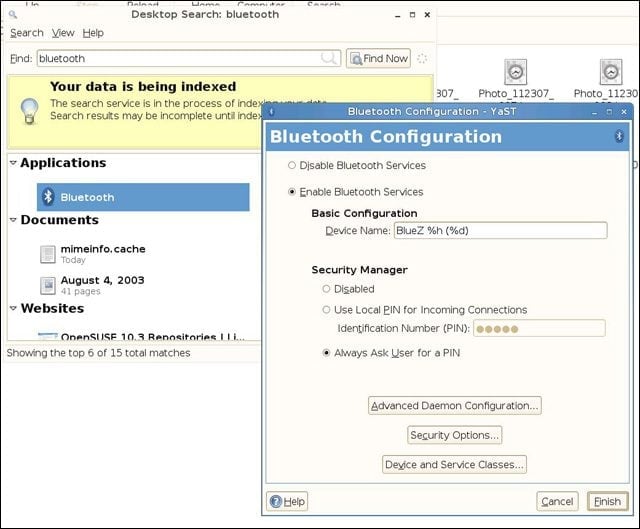Click the Bluetooth logo in the YaST header
The height and width of the screenshot is (529, 640).
[x=619, y=136]
